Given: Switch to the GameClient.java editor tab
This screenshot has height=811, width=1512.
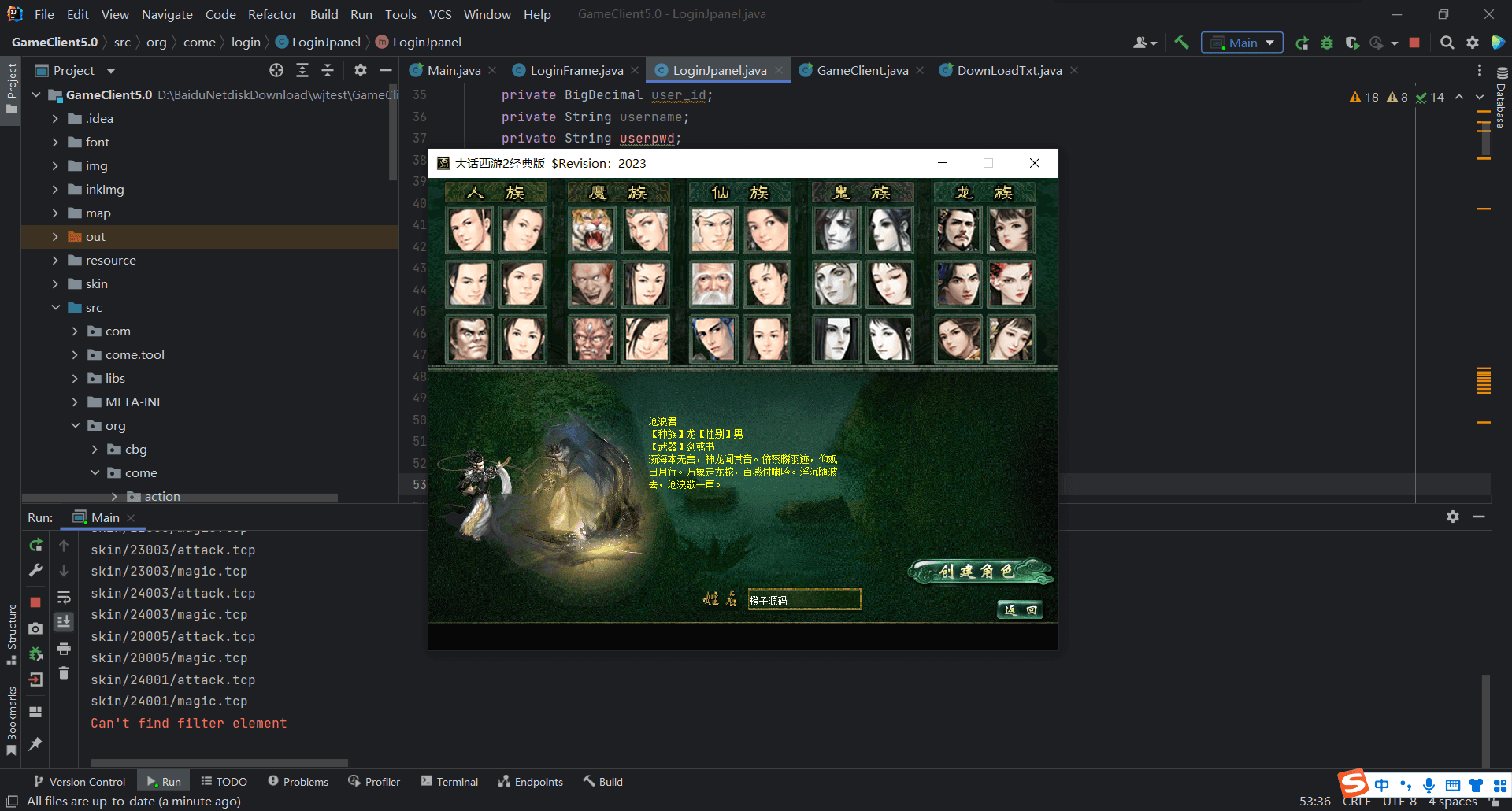Looking at the screenshot, I should pos(862,70).
